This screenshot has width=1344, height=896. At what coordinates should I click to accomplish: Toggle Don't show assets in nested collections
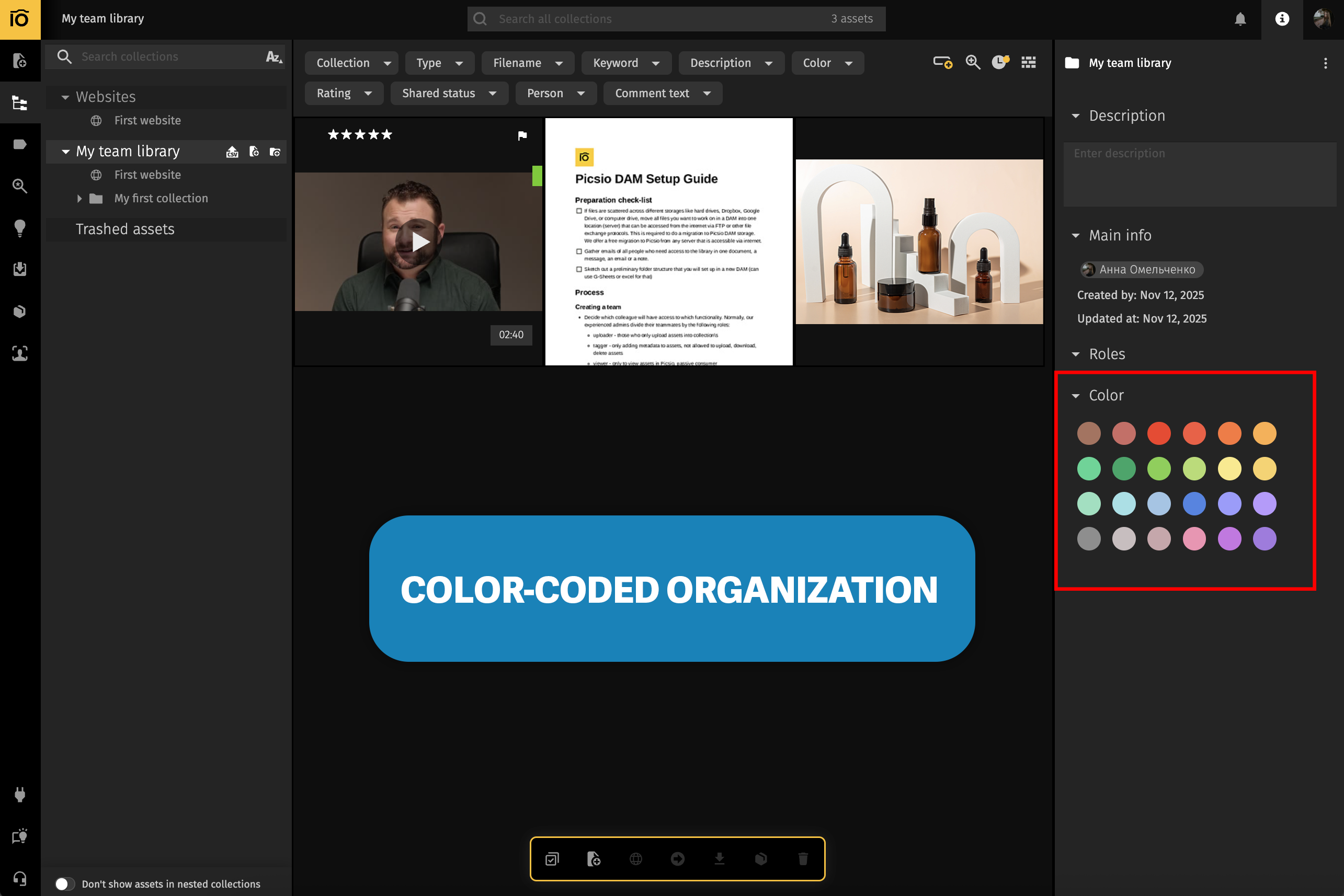(x=65, y=883)
